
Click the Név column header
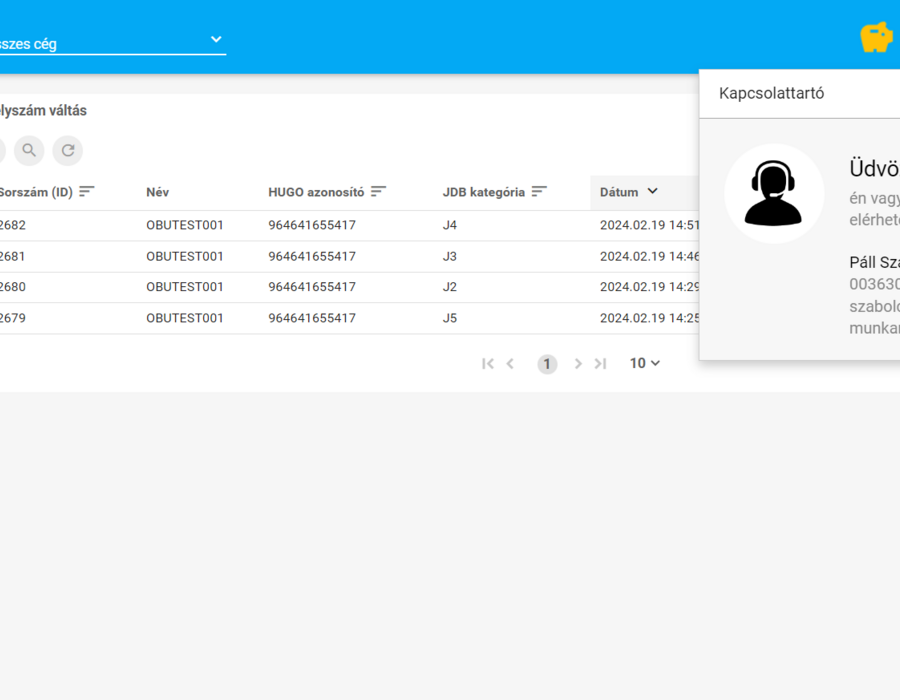pyautogui.click(x=157, y=192)
